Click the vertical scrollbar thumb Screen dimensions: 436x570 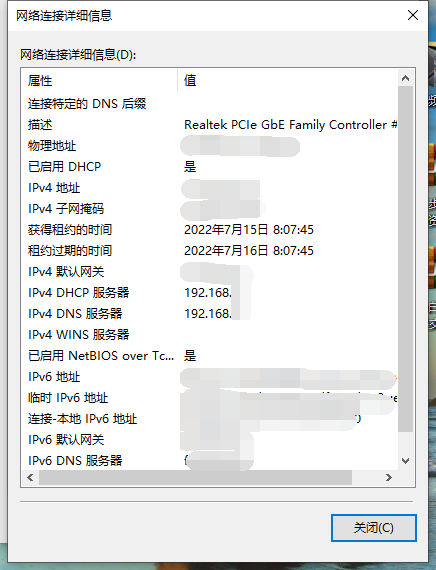(405, 259)
